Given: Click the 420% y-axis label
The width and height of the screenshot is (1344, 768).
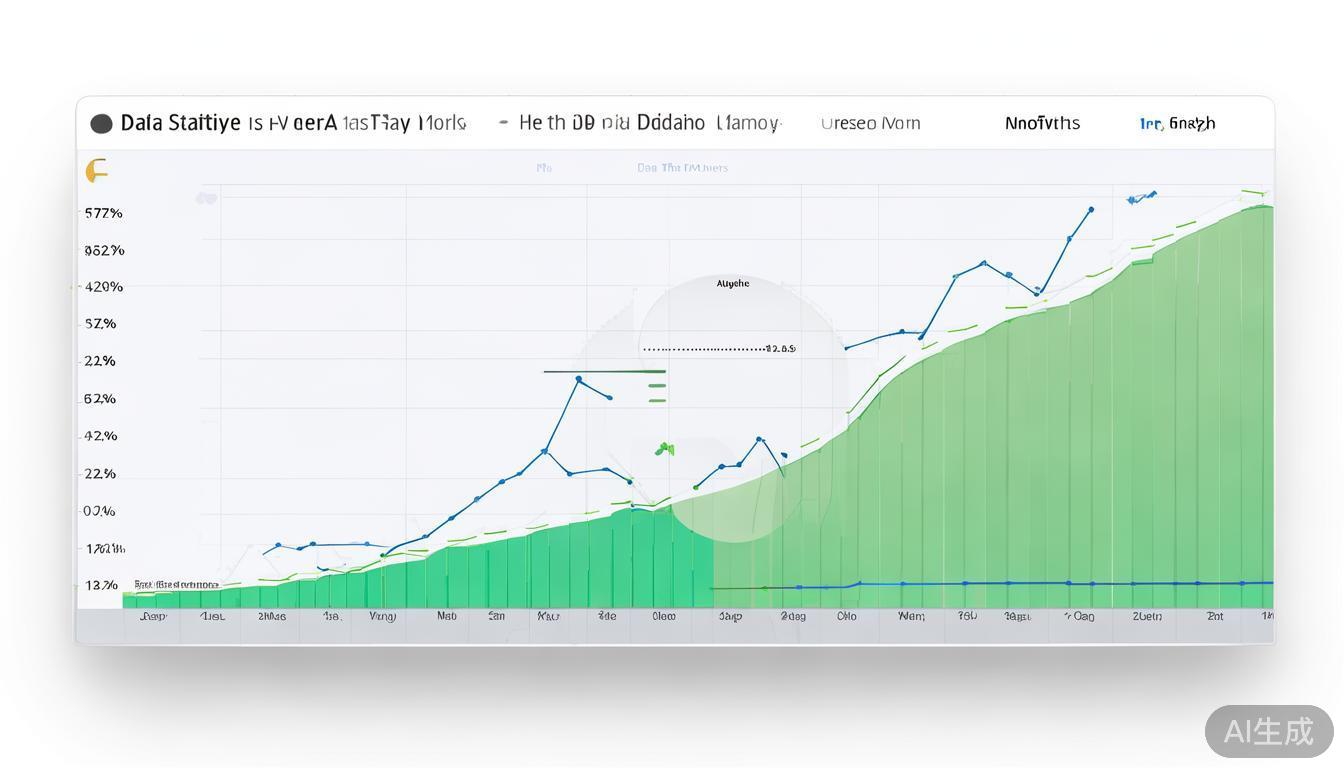Looking at the screenshot, I should pos(103,287).
